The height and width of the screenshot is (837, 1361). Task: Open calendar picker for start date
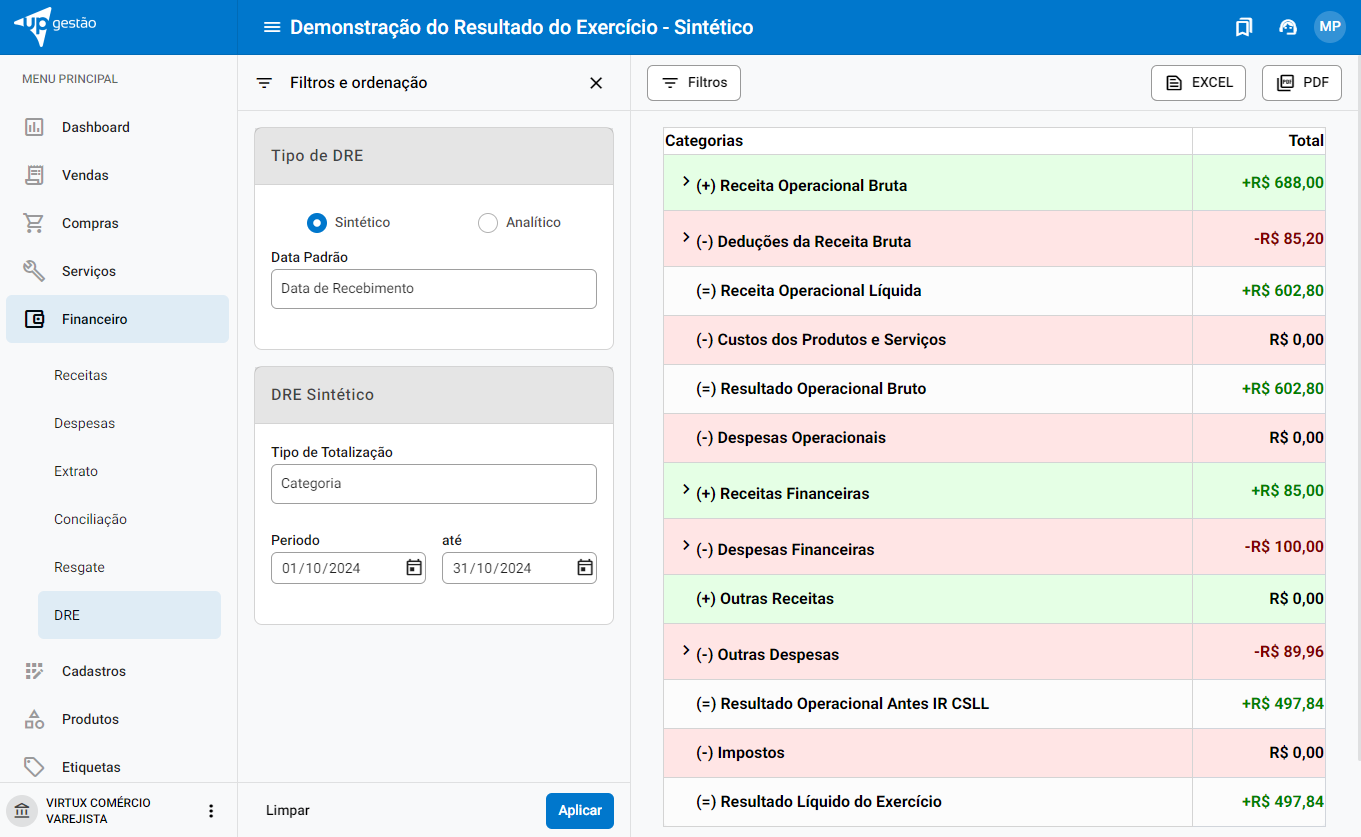click(414, 568)
